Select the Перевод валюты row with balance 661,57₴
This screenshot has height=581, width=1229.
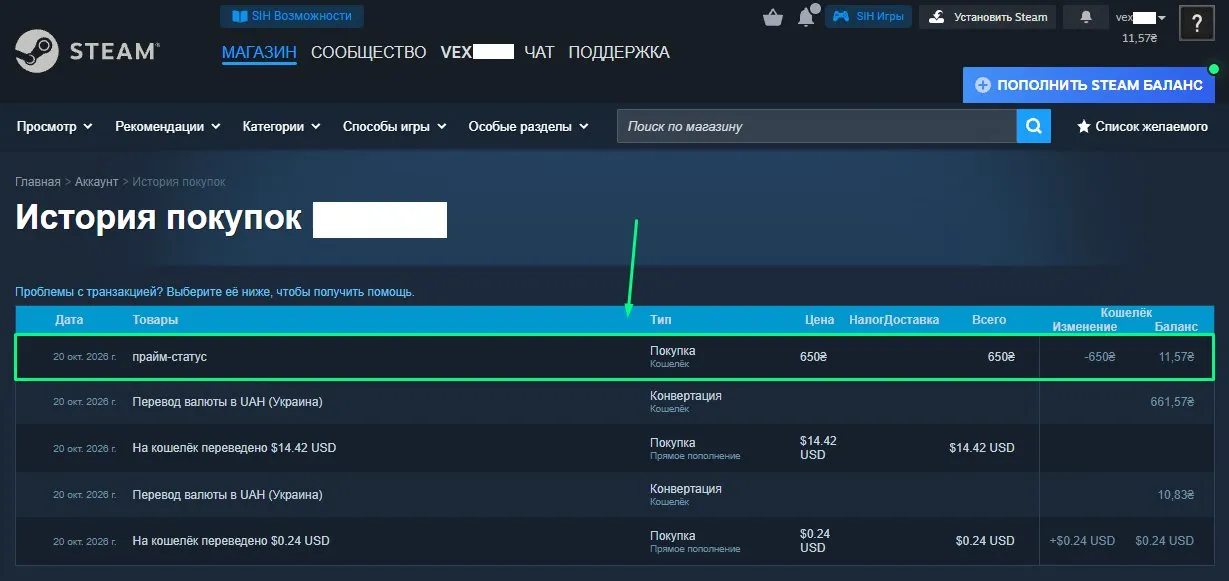(614, 402)
